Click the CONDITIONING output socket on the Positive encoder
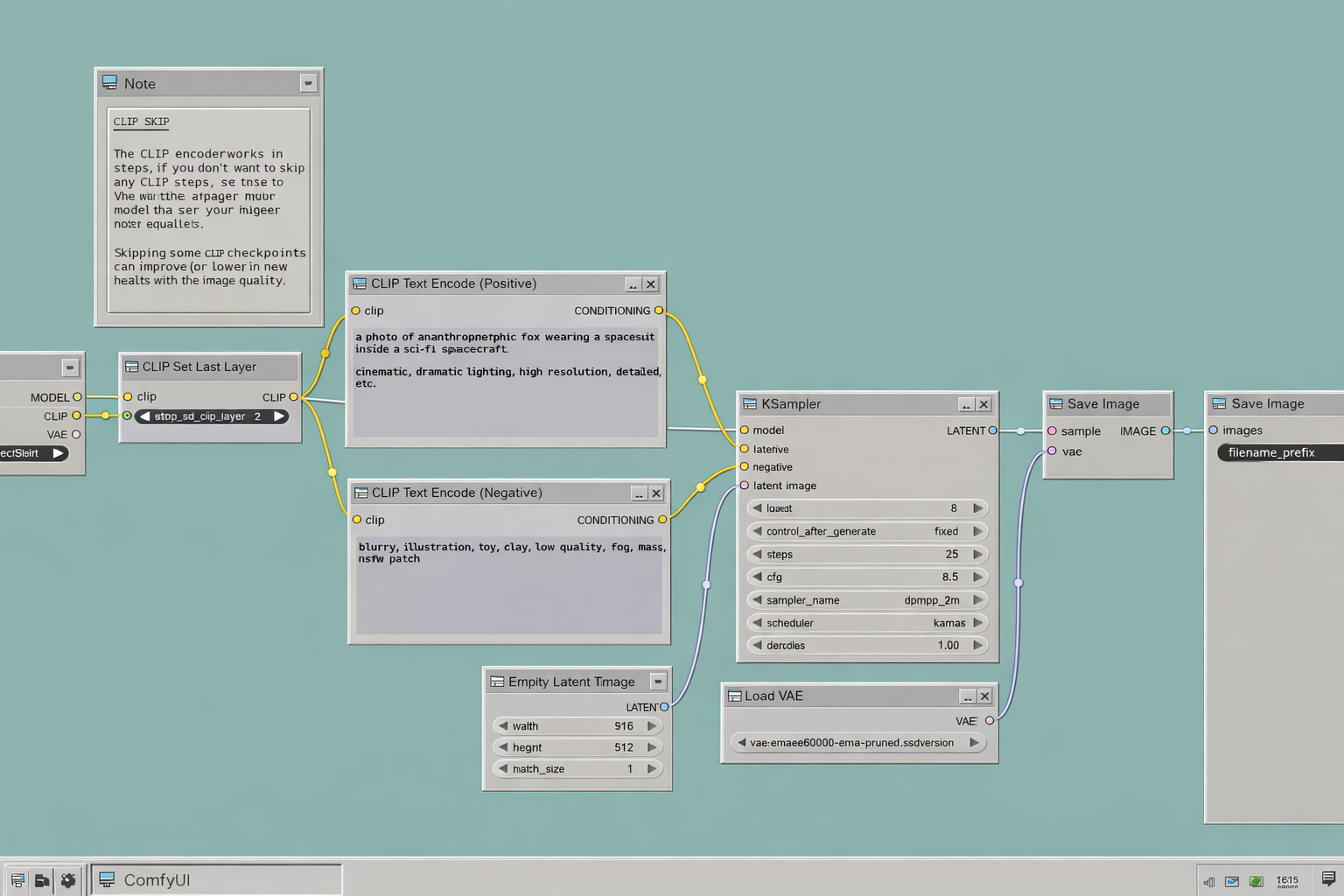This screenshot has width=1344, height=896. pyautogui.click(x=659, y=311)
